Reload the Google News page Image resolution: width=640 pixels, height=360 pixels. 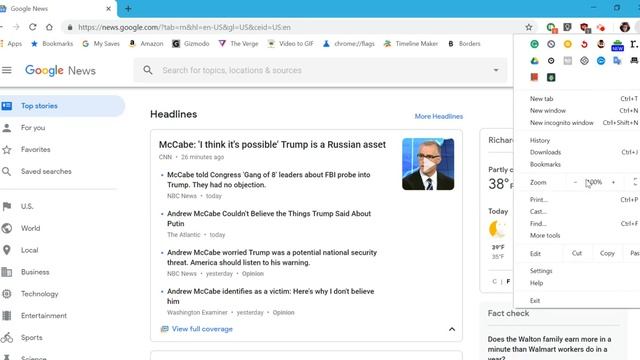pos(33,27)
